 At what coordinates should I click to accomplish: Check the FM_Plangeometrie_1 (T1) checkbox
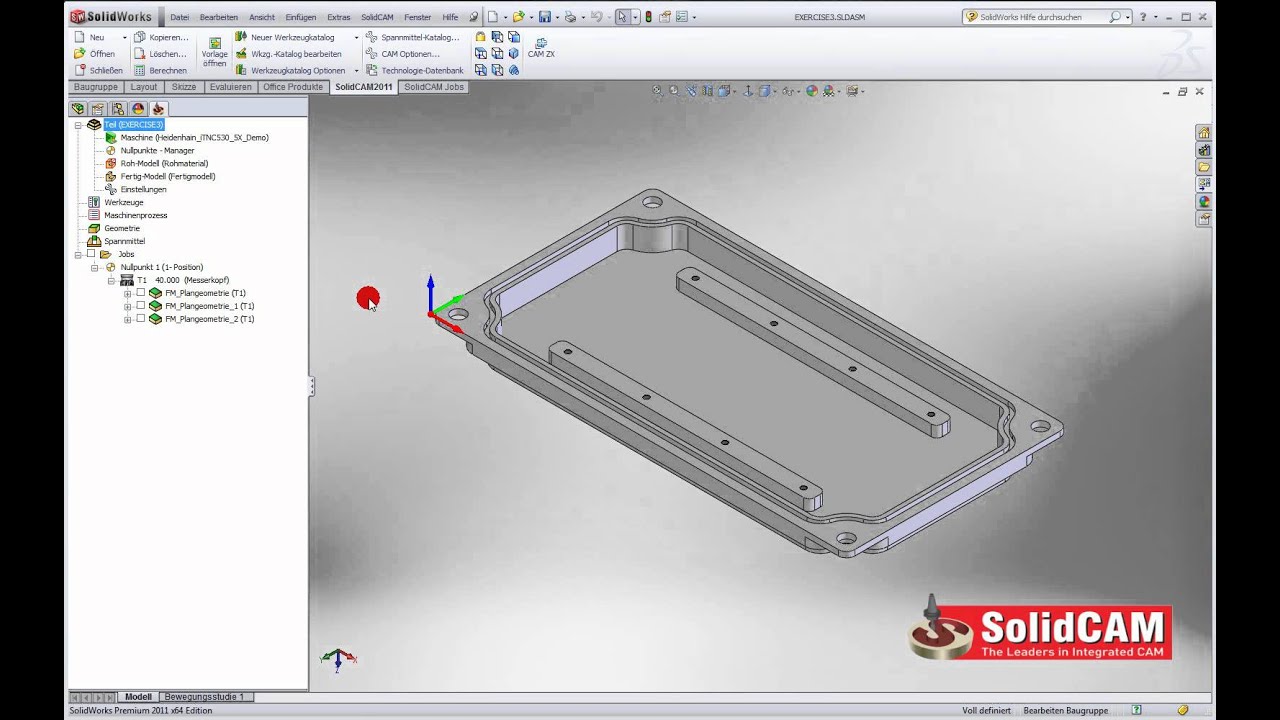140,306
